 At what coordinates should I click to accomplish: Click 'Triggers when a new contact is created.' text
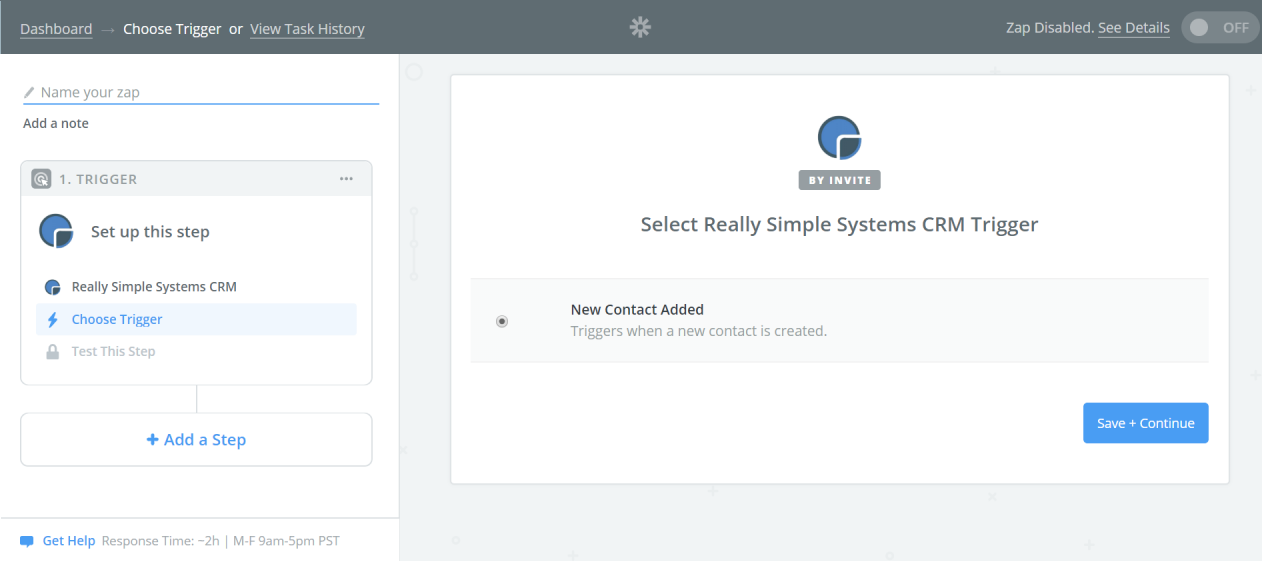[x=698, y=331]
